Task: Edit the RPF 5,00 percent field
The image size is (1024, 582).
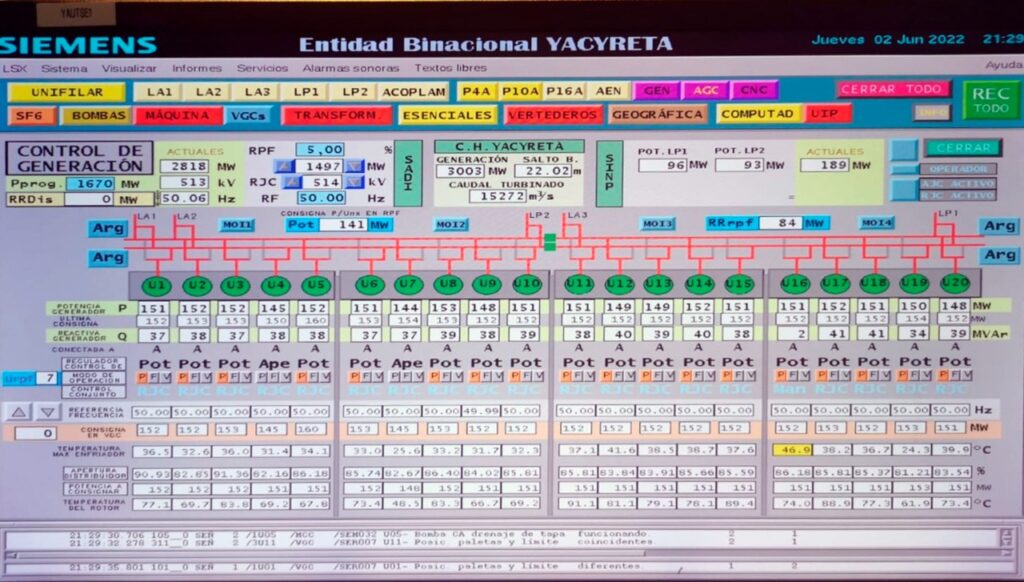Action: coord(320,150)
